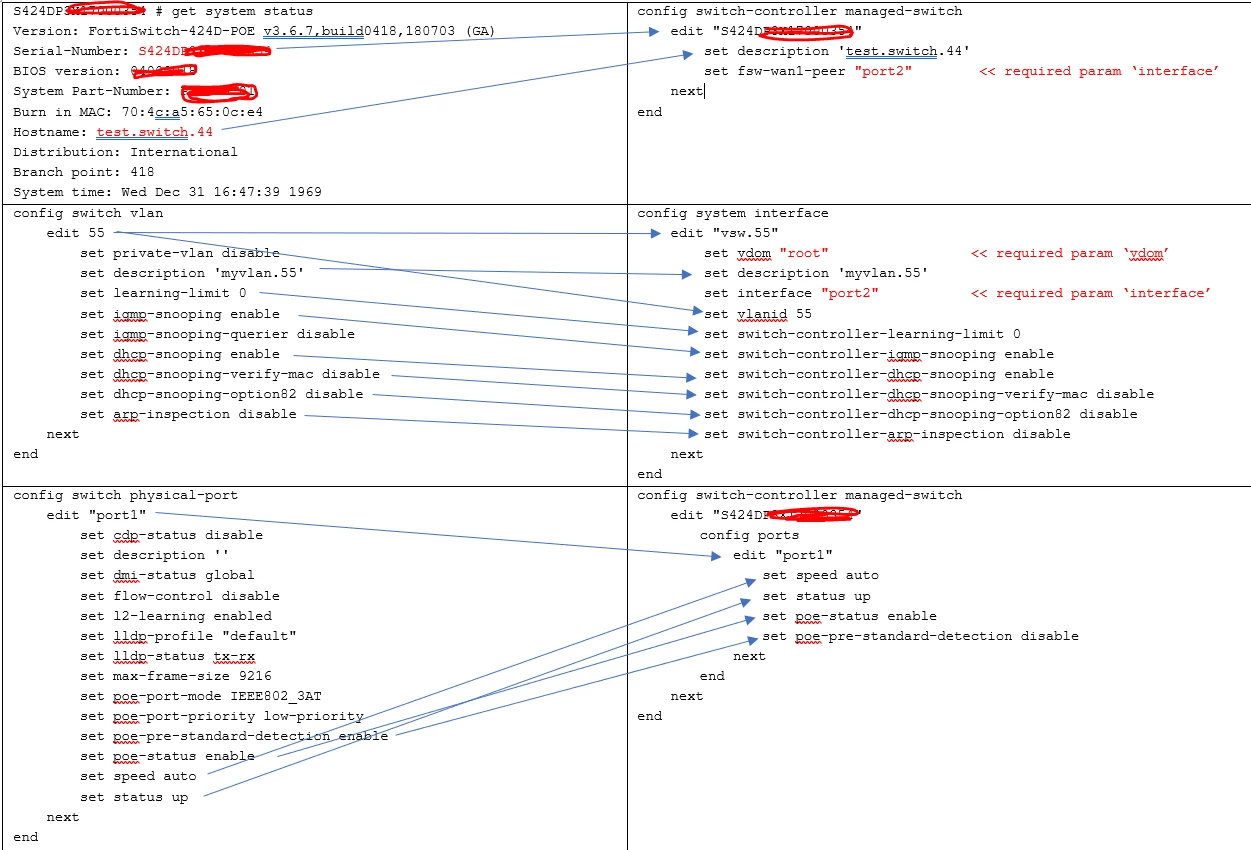Select 'Burn in MAC: 70:4c:a5:65:0c:e4'
1251x850 pixels.
coord(138,112)
